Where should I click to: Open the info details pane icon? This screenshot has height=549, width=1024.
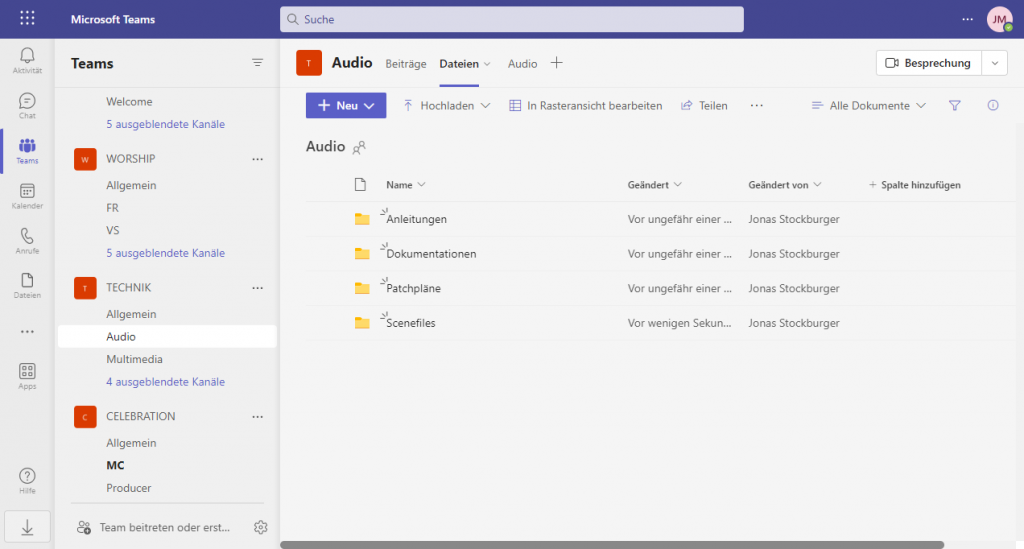pos(992,105)
